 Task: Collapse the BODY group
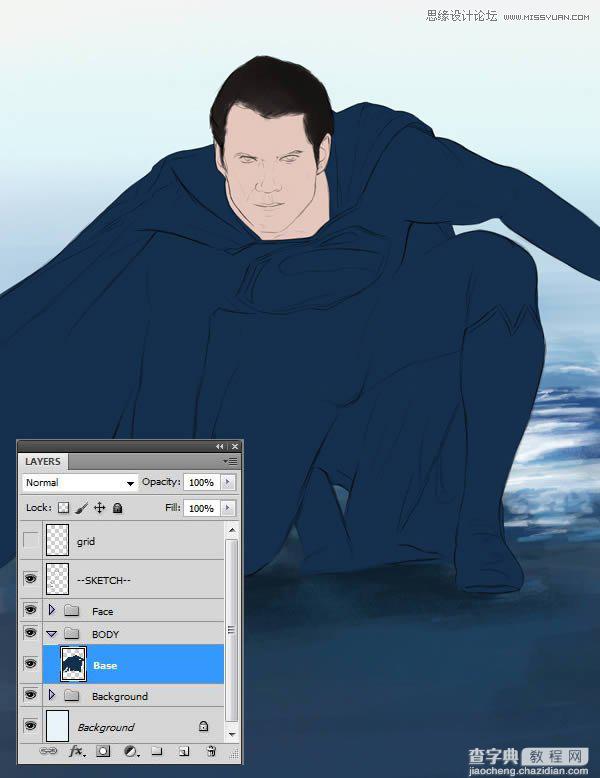click(52, 634)
